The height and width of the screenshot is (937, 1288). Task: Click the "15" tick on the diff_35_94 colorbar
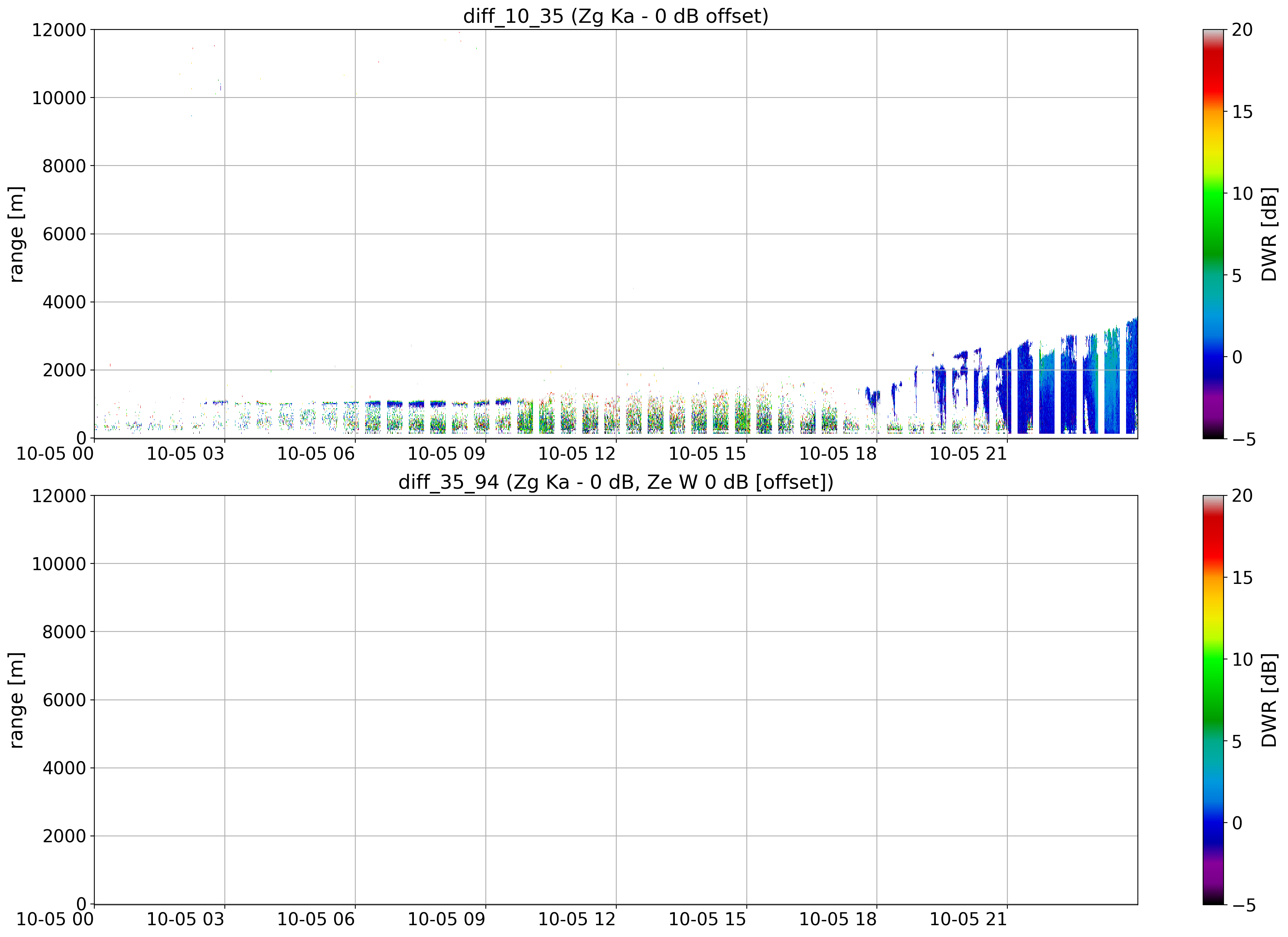coord(1242,577)
